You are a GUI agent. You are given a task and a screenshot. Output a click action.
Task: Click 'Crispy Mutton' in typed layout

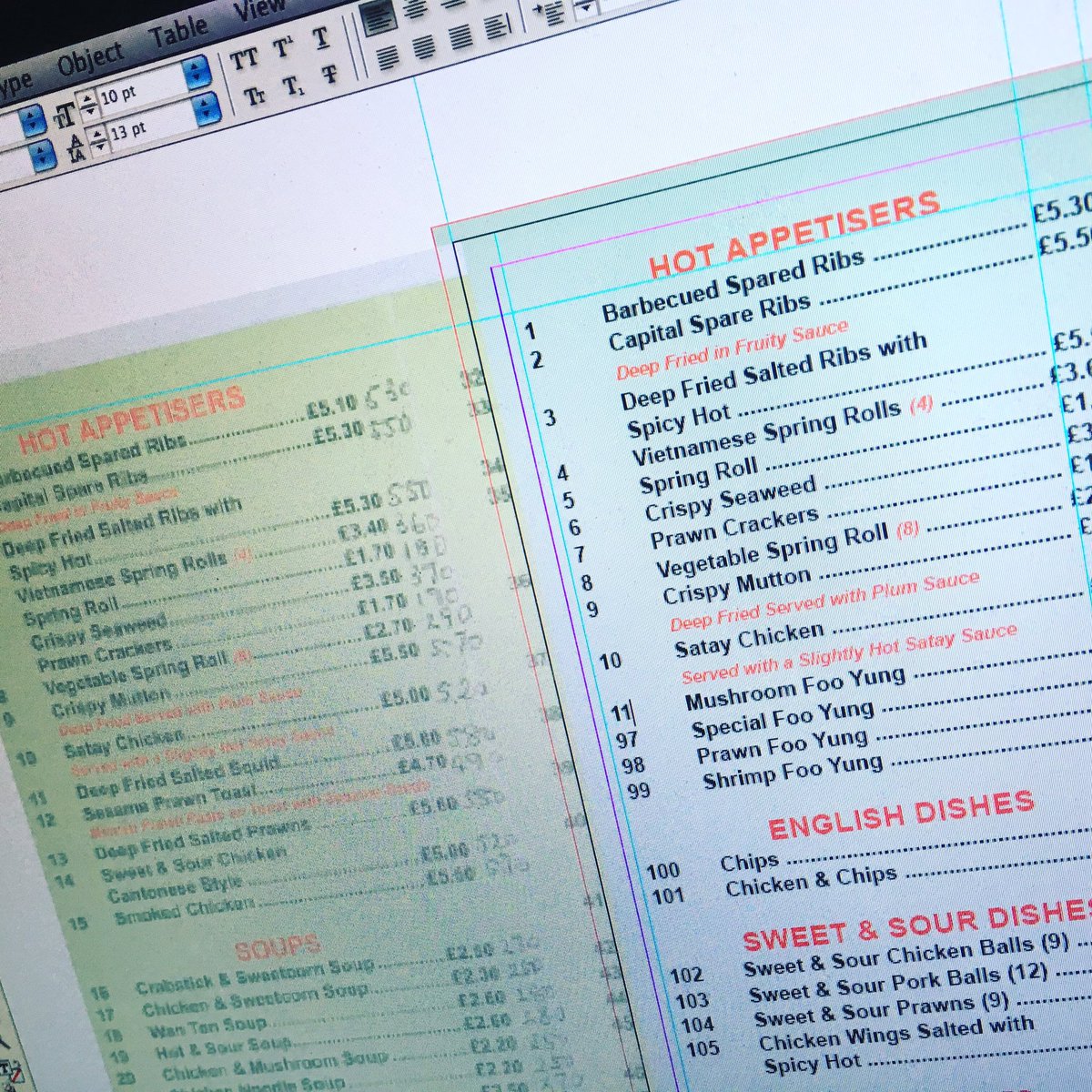[737, 585]
